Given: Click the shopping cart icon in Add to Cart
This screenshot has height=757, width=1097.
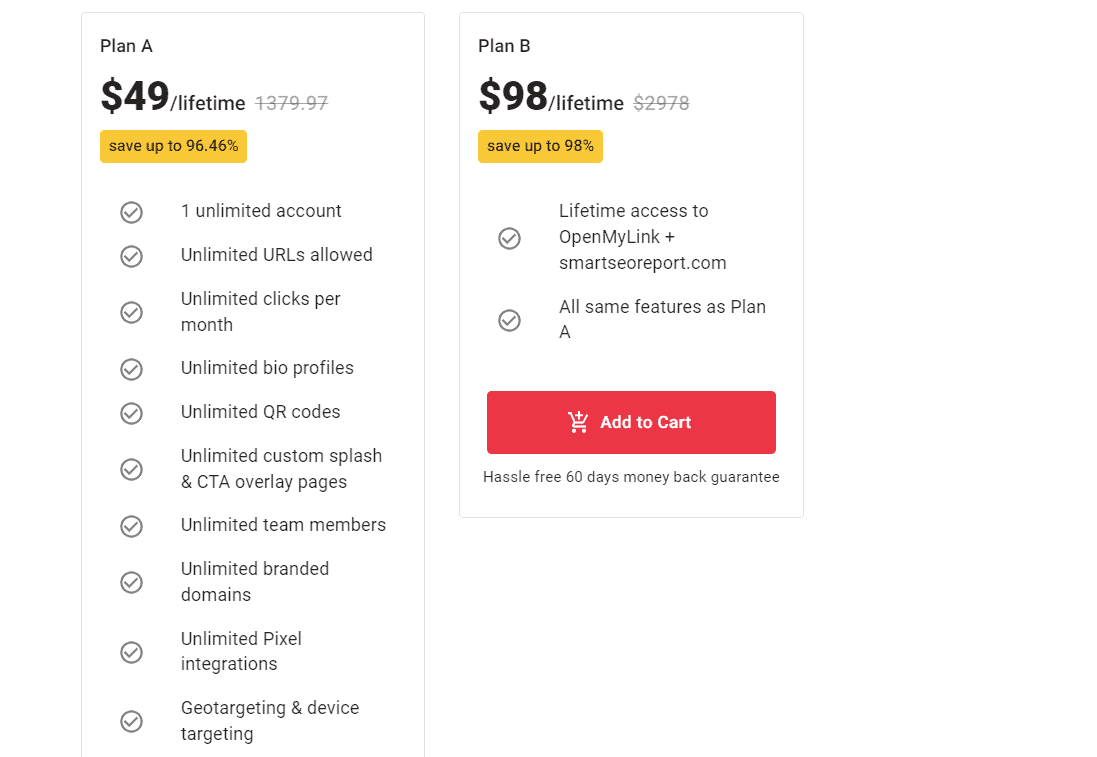Looking at the screenshot, I should tap(578, 422).
